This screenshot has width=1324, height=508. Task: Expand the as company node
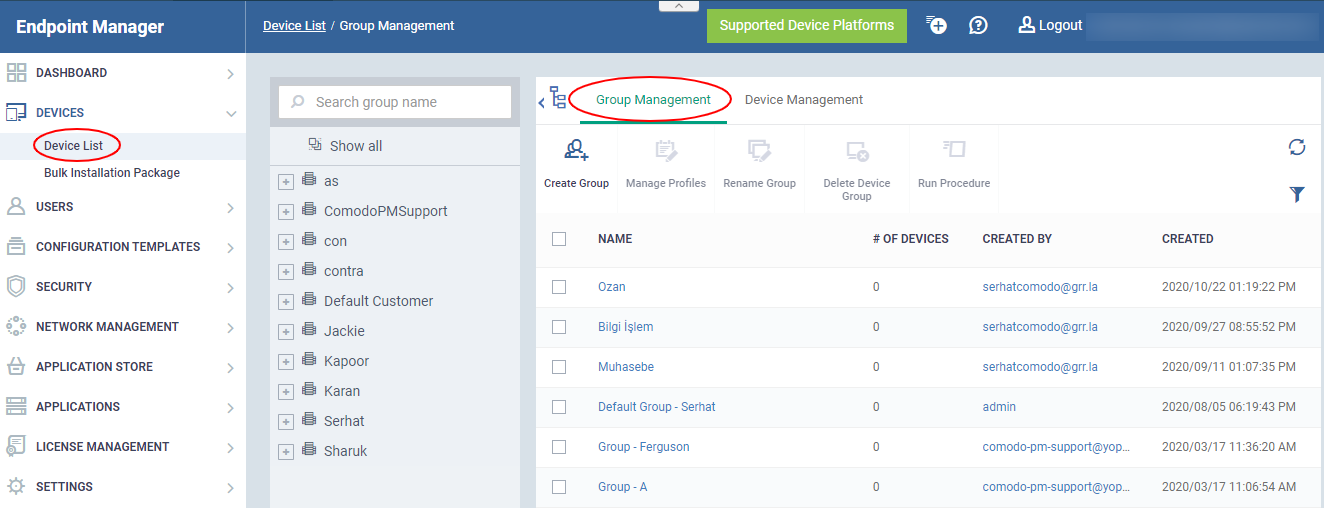point(286,182)
